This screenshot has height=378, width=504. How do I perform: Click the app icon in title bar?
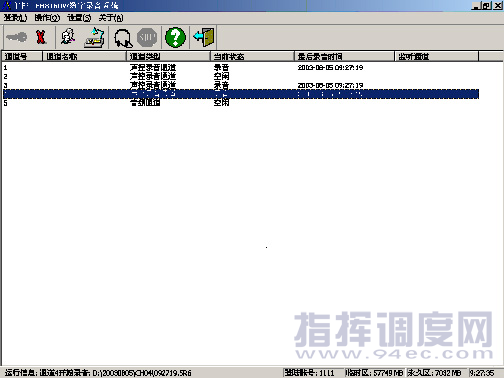(6, 5)
